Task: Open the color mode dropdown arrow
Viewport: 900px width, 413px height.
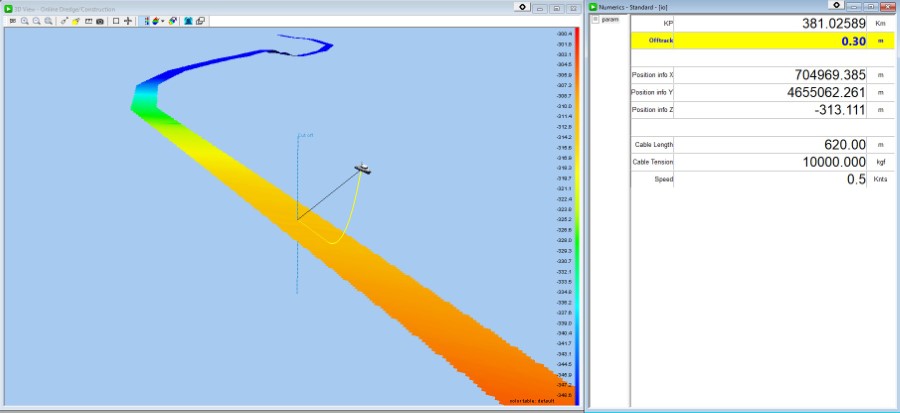Action: (x=163, y=21)
